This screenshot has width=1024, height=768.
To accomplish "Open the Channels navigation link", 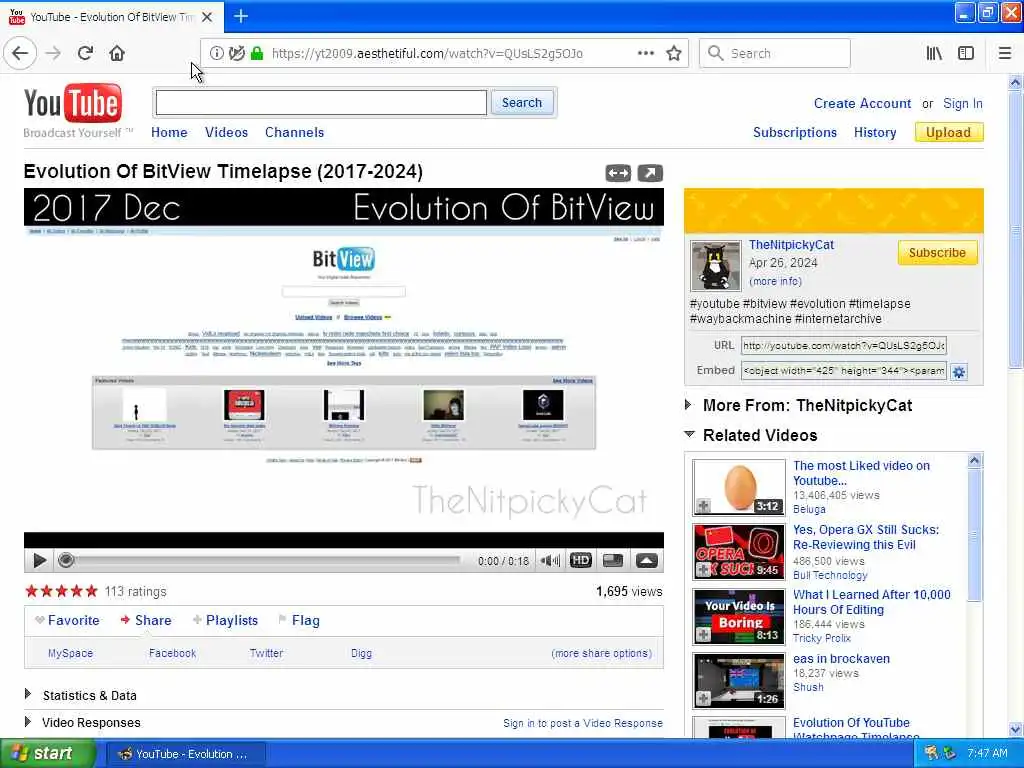I will 294,133.
